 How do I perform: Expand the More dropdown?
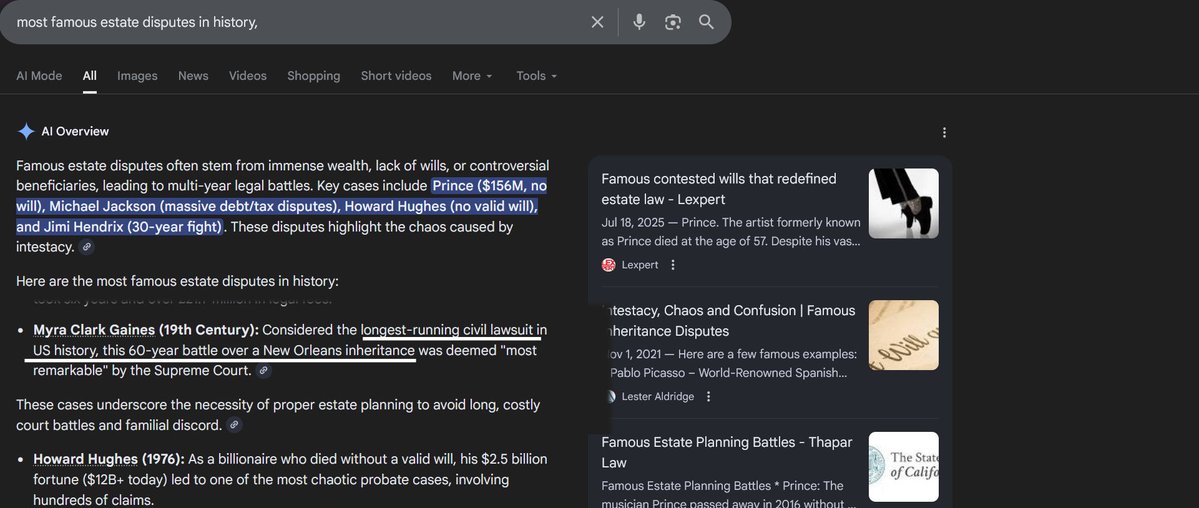pos(472,76)
